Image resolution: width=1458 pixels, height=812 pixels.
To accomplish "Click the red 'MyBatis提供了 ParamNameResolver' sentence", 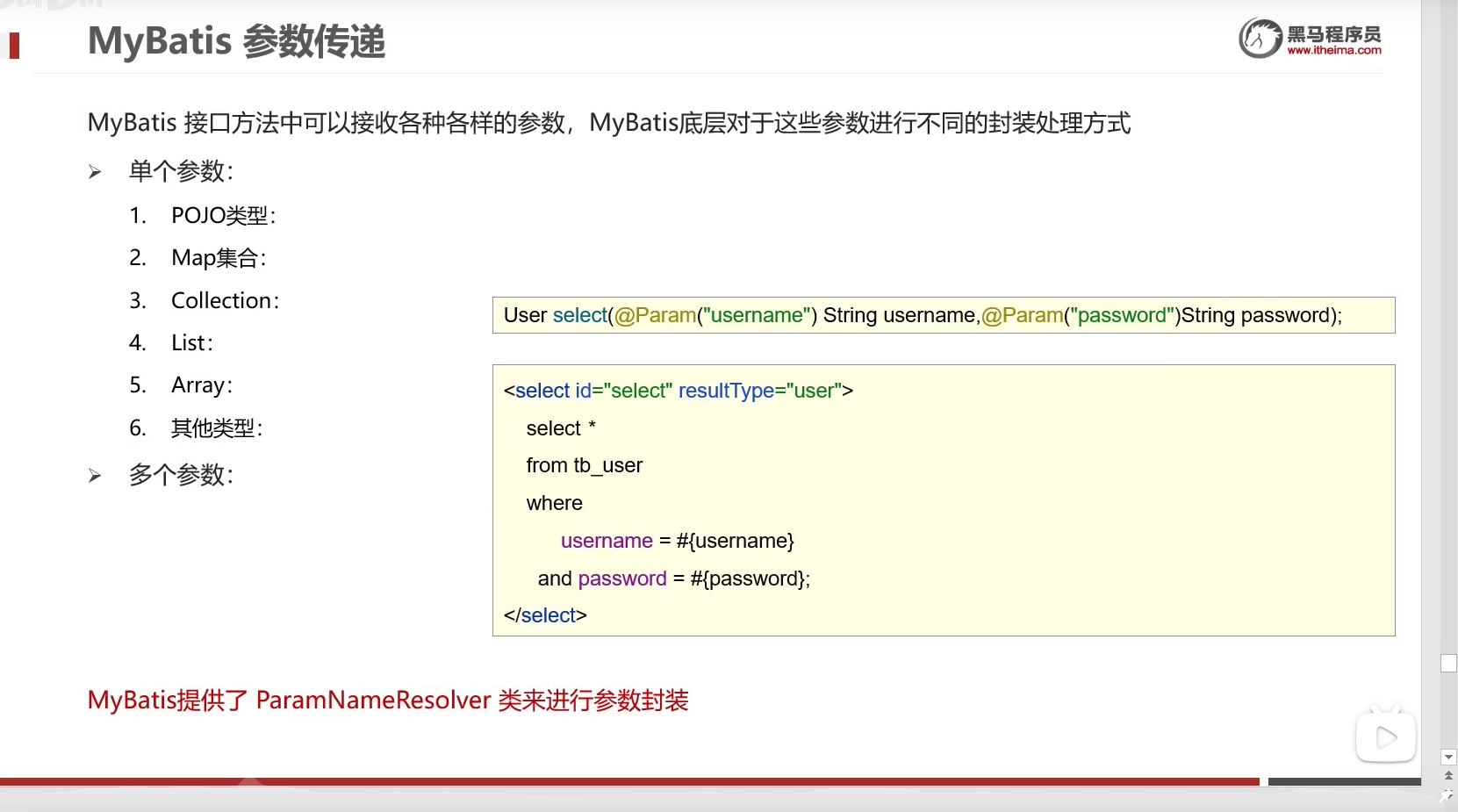I will [x=388, y=701].
